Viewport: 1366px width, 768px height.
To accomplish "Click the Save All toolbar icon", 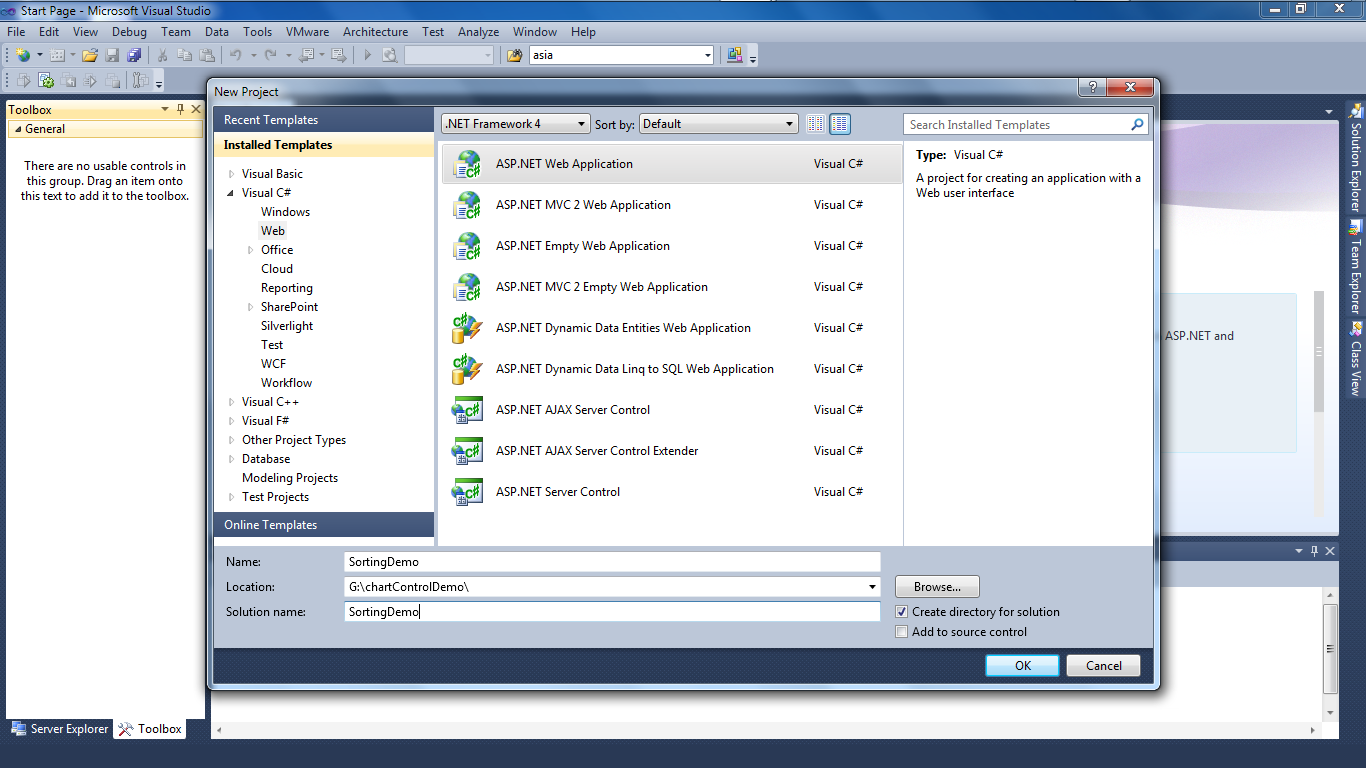I will (x=134, y=55).
